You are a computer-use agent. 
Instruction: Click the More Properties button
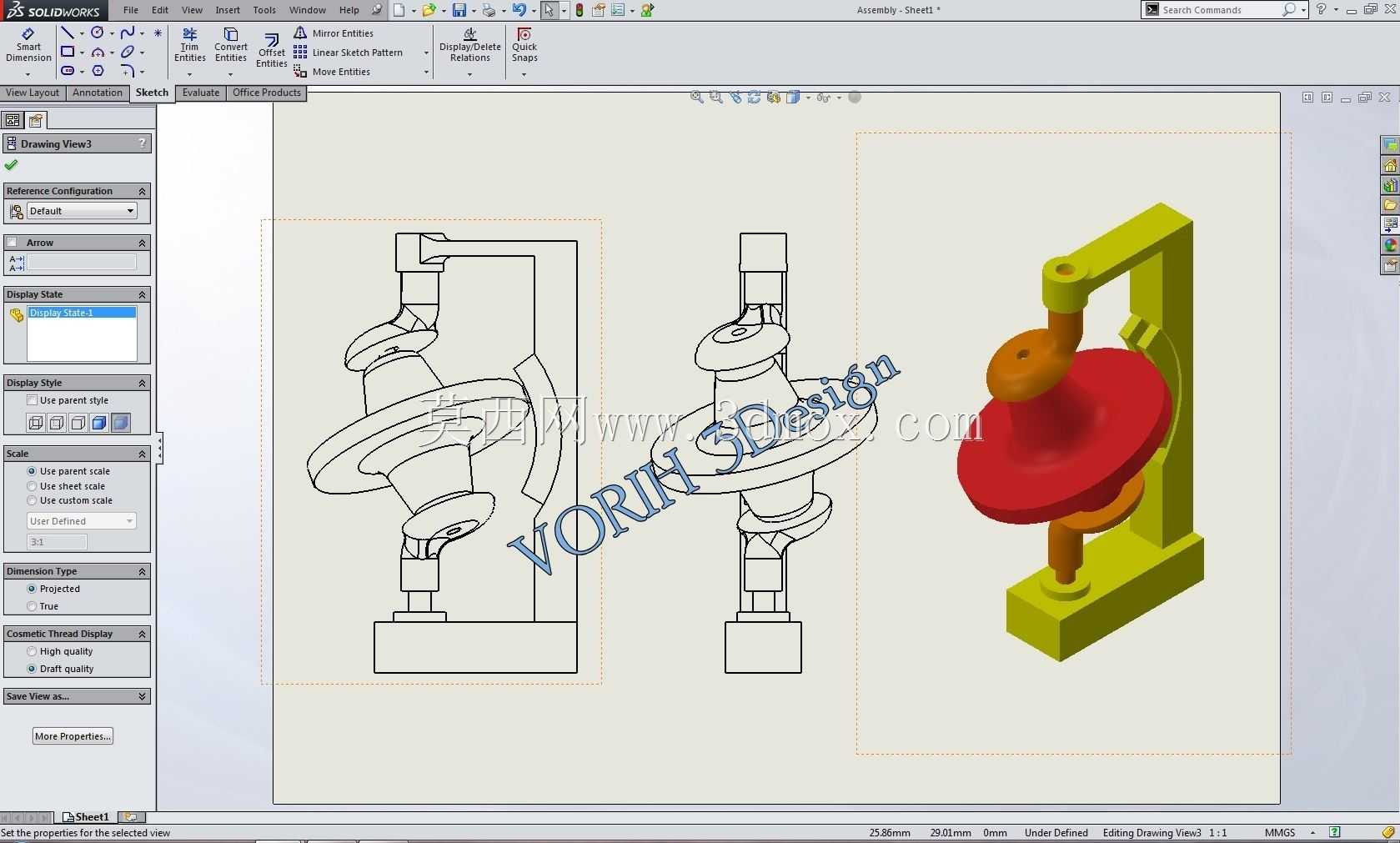click(x=73, y=736)
